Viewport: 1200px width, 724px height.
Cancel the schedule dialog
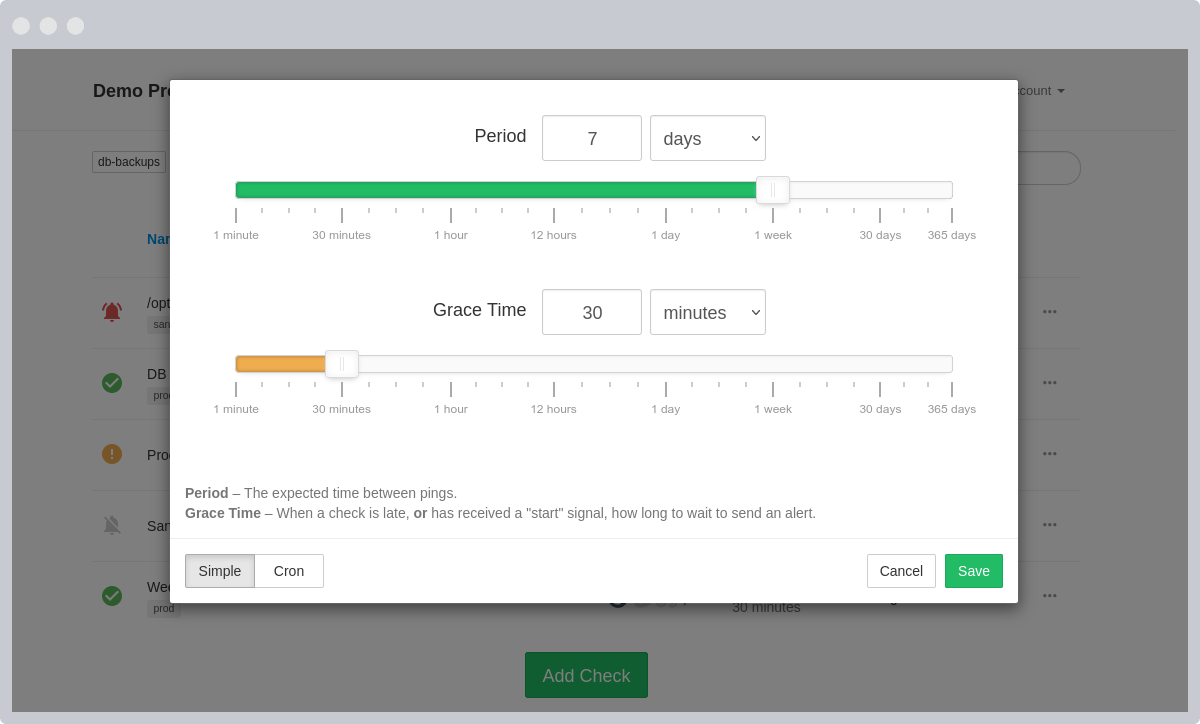click(901, 571)
